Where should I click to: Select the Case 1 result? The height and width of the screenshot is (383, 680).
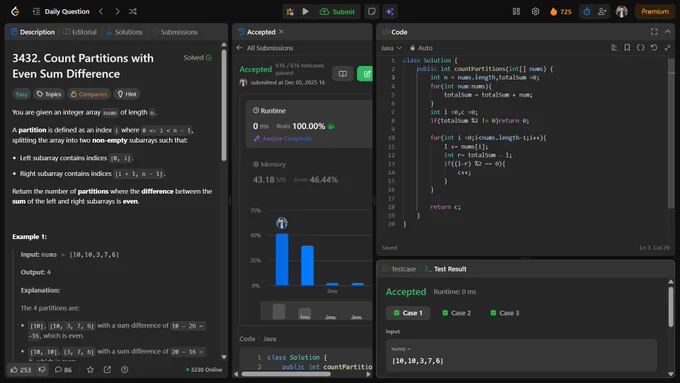coord(408,313)
